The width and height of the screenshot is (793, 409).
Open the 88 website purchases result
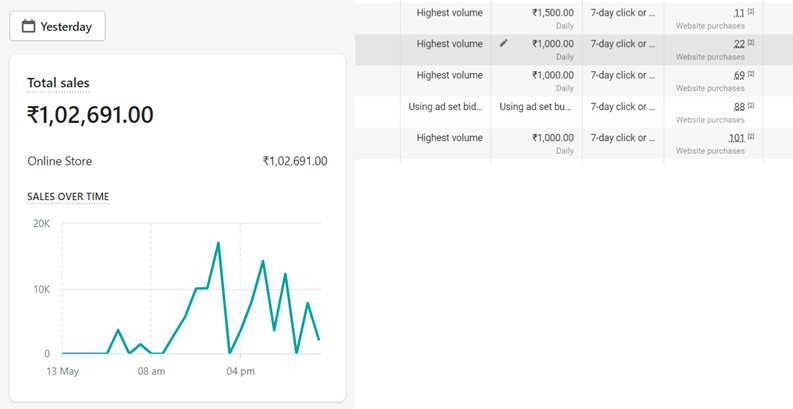[739, 107]
